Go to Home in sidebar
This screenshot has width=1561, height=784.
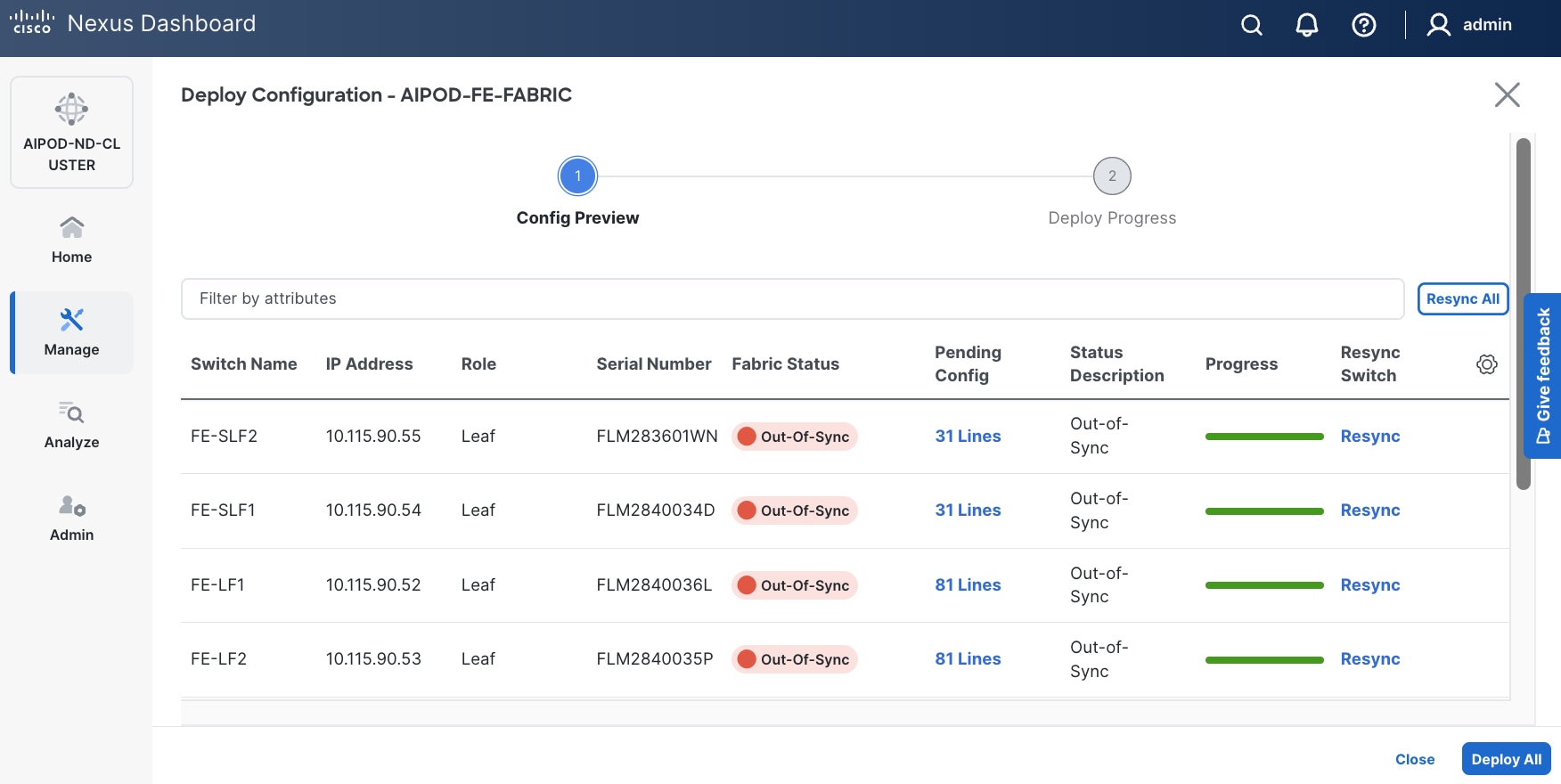pos(71,240)
